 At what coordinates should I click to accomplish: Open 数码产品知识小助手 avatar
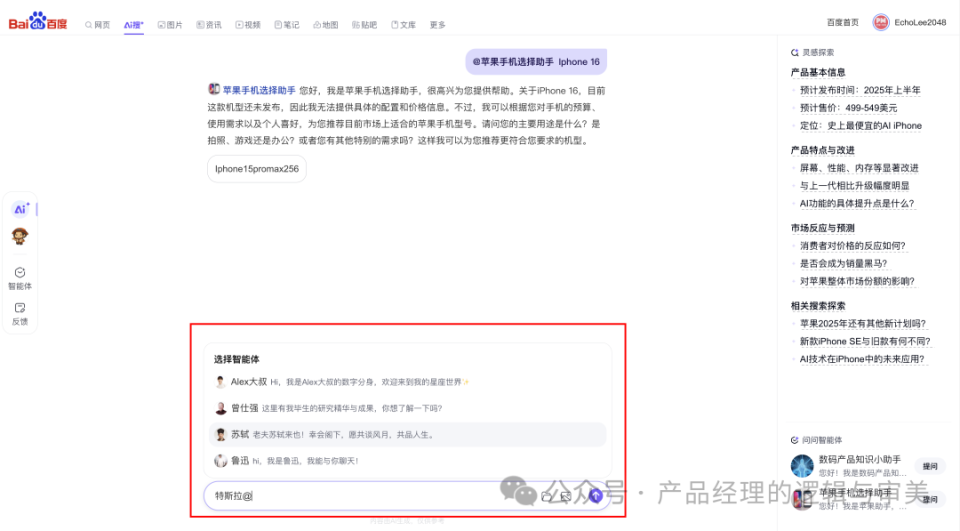[802, 466]
